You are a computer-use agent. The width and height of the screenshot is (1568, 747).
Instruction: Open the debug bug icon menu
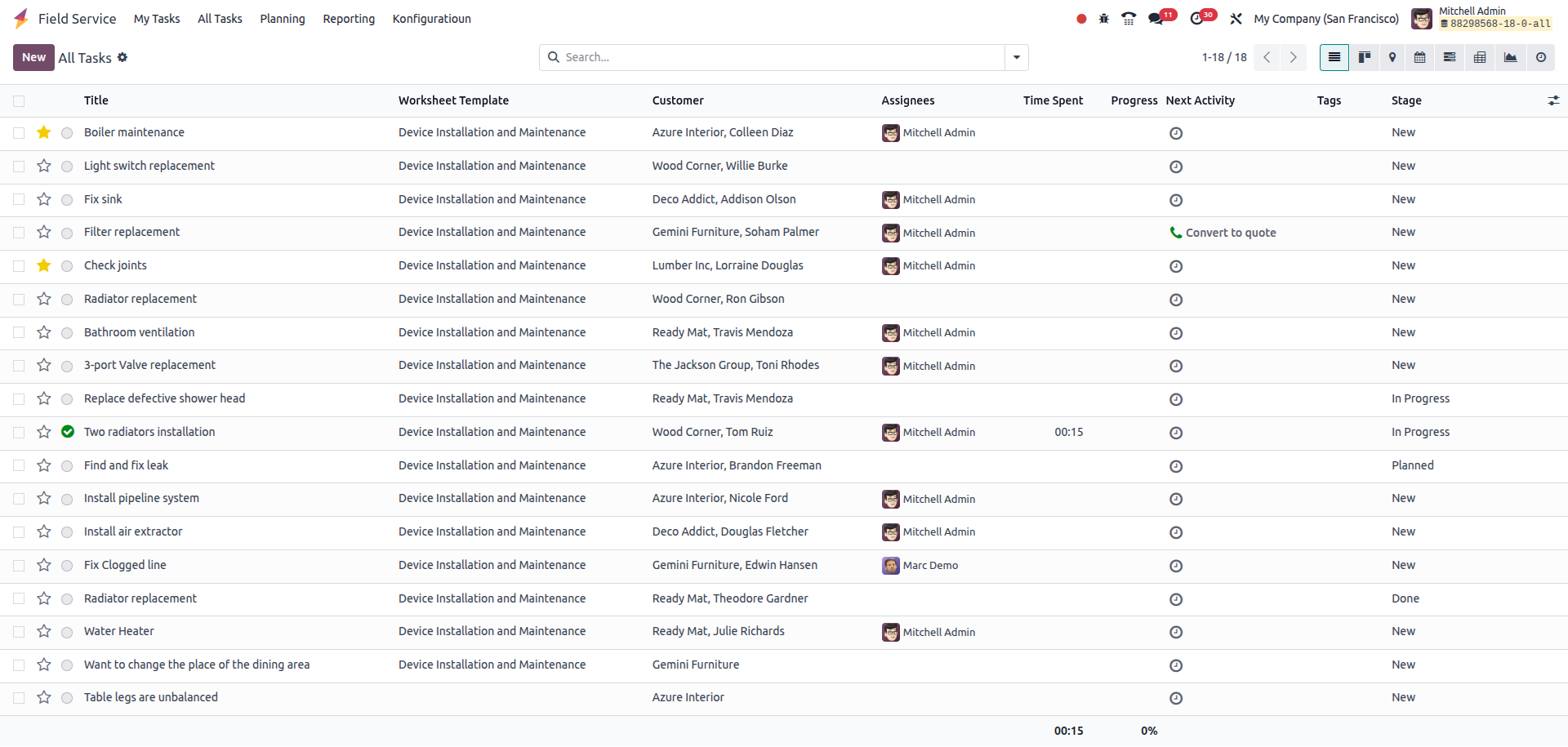(1104, 19)
